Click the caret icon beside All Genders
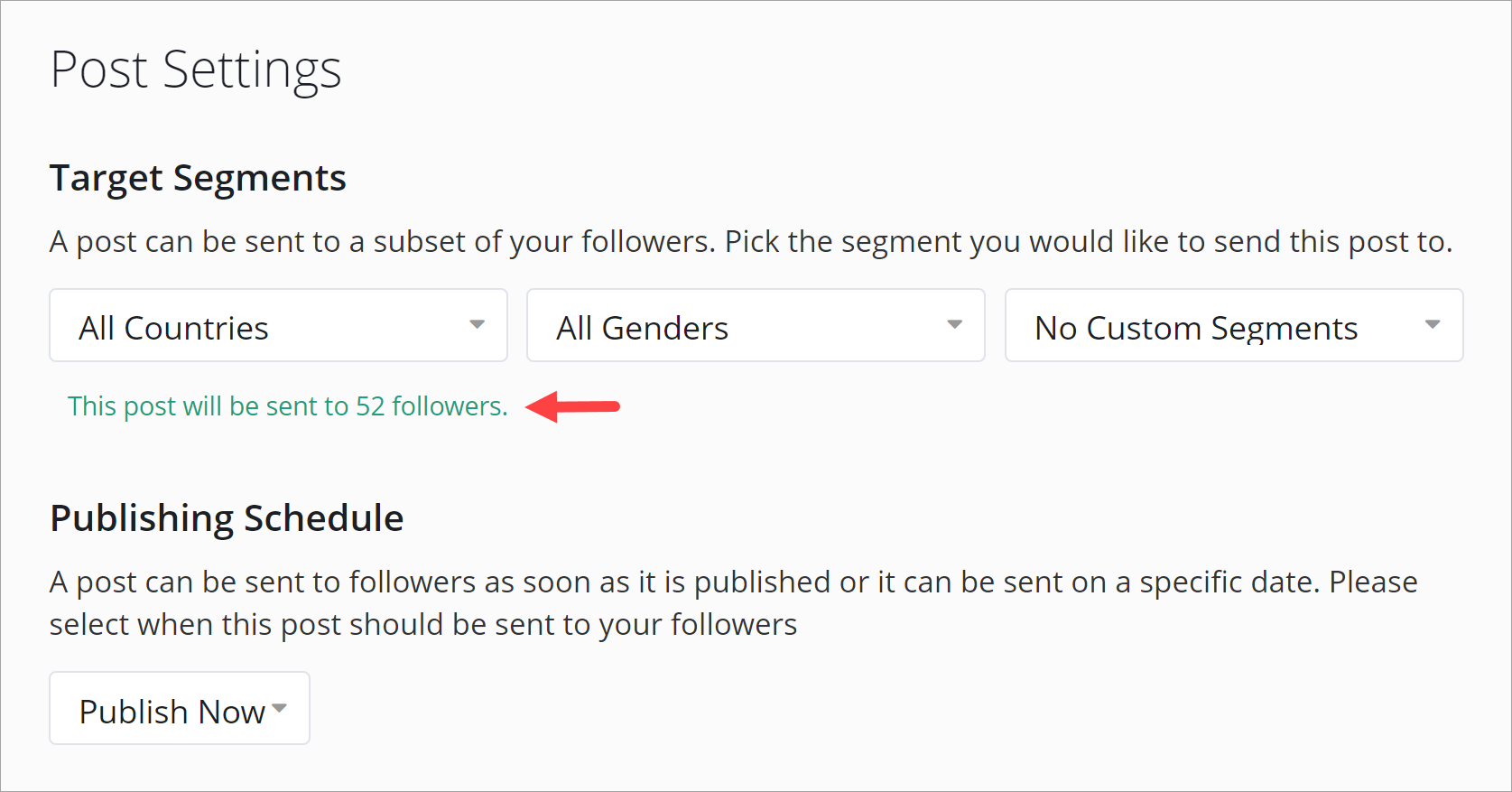 (954, 324)
